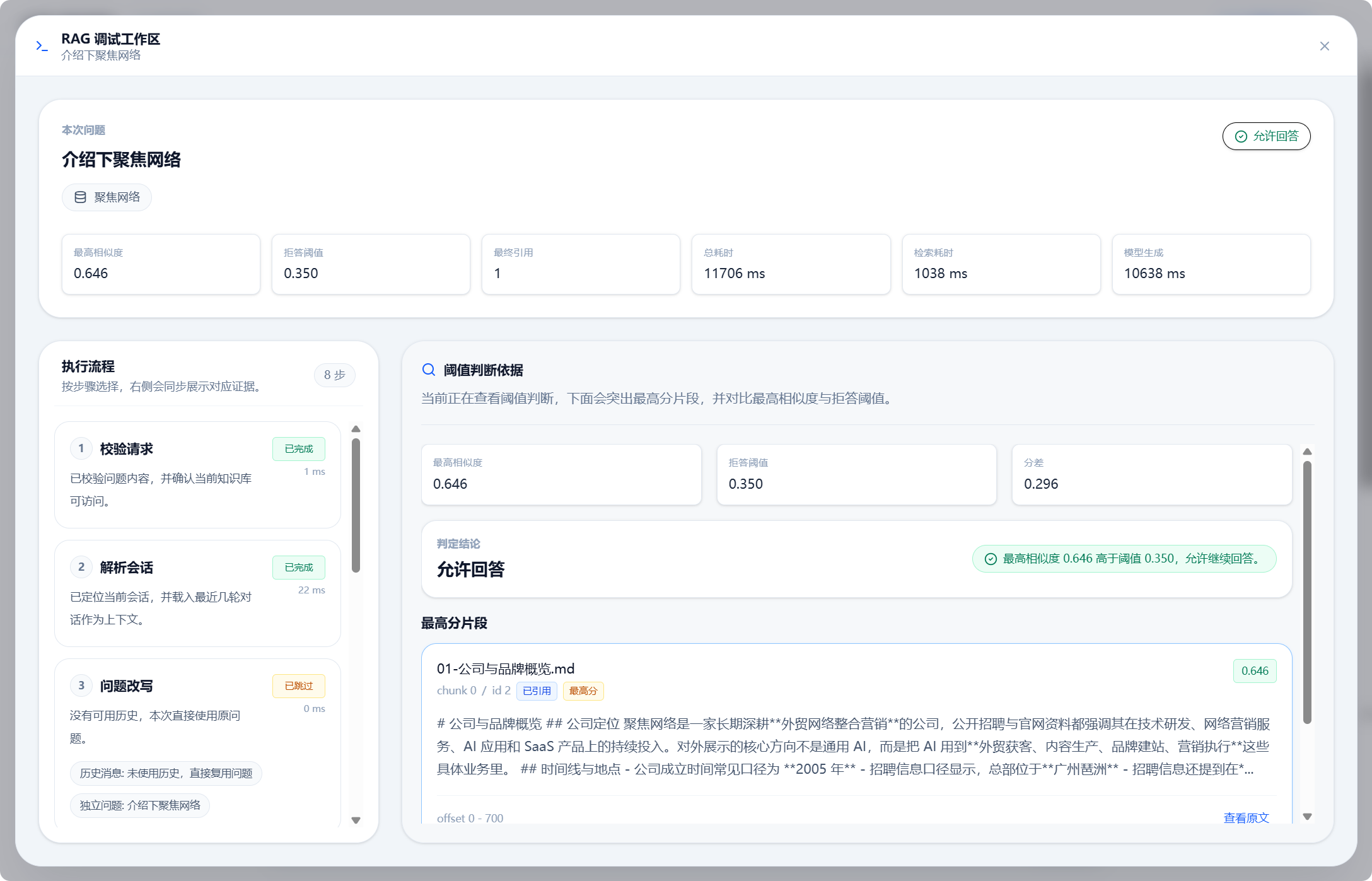Click the chunk 0 / id 2 label
The width and height of the screenshot is (1372, 881).
tap(474, 691)
